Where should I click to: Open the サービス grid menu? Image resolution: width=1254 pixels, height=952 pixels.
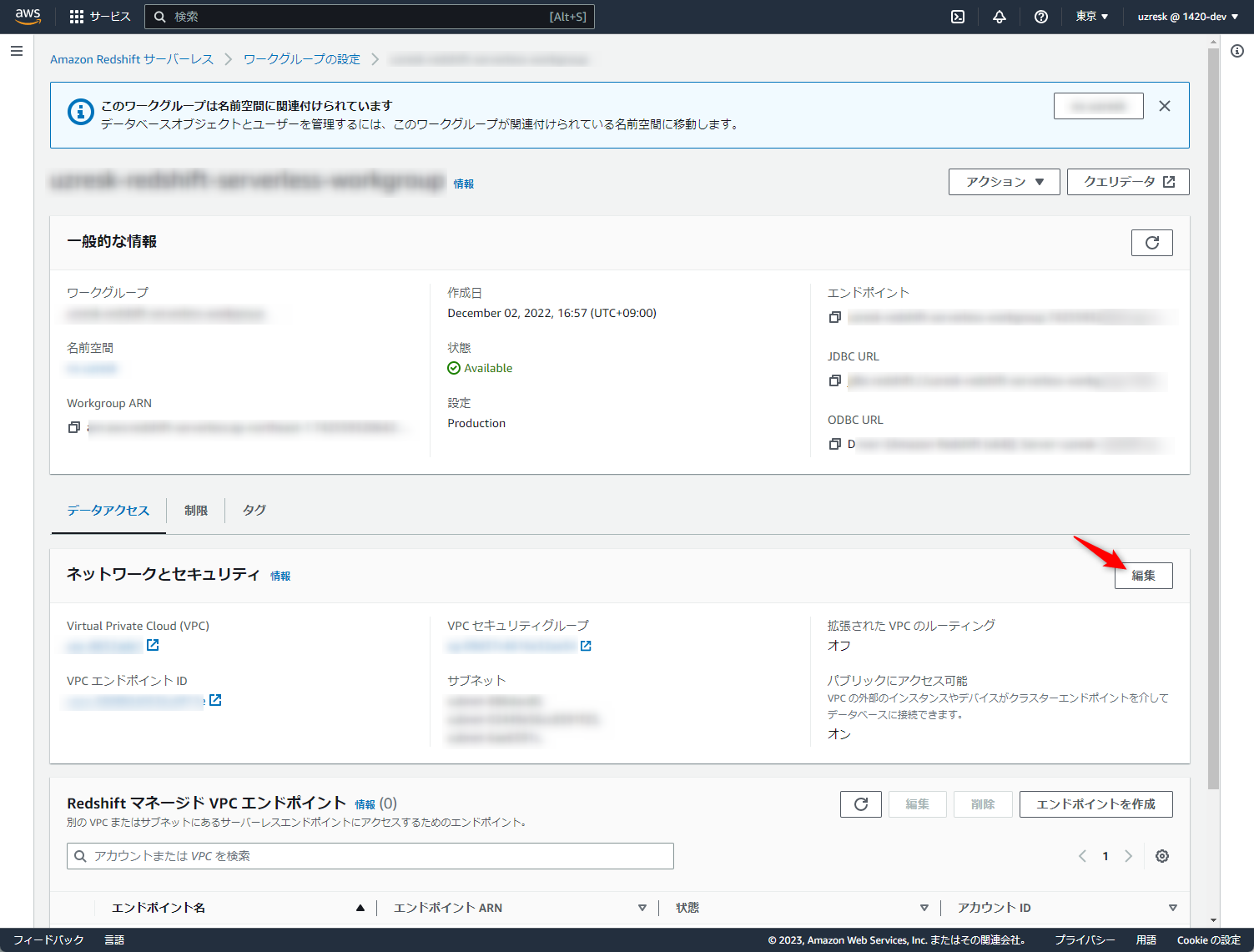click(x=100, y=17)
